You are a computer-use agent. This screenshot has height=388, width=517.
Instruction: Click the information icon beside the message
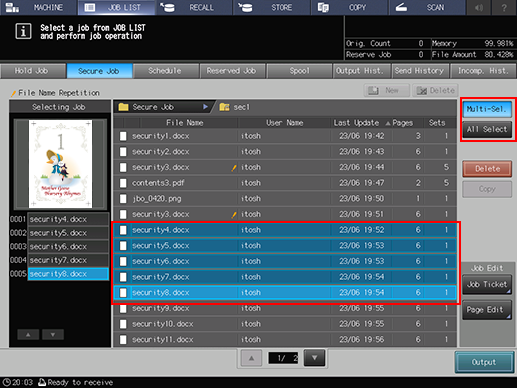23,31
